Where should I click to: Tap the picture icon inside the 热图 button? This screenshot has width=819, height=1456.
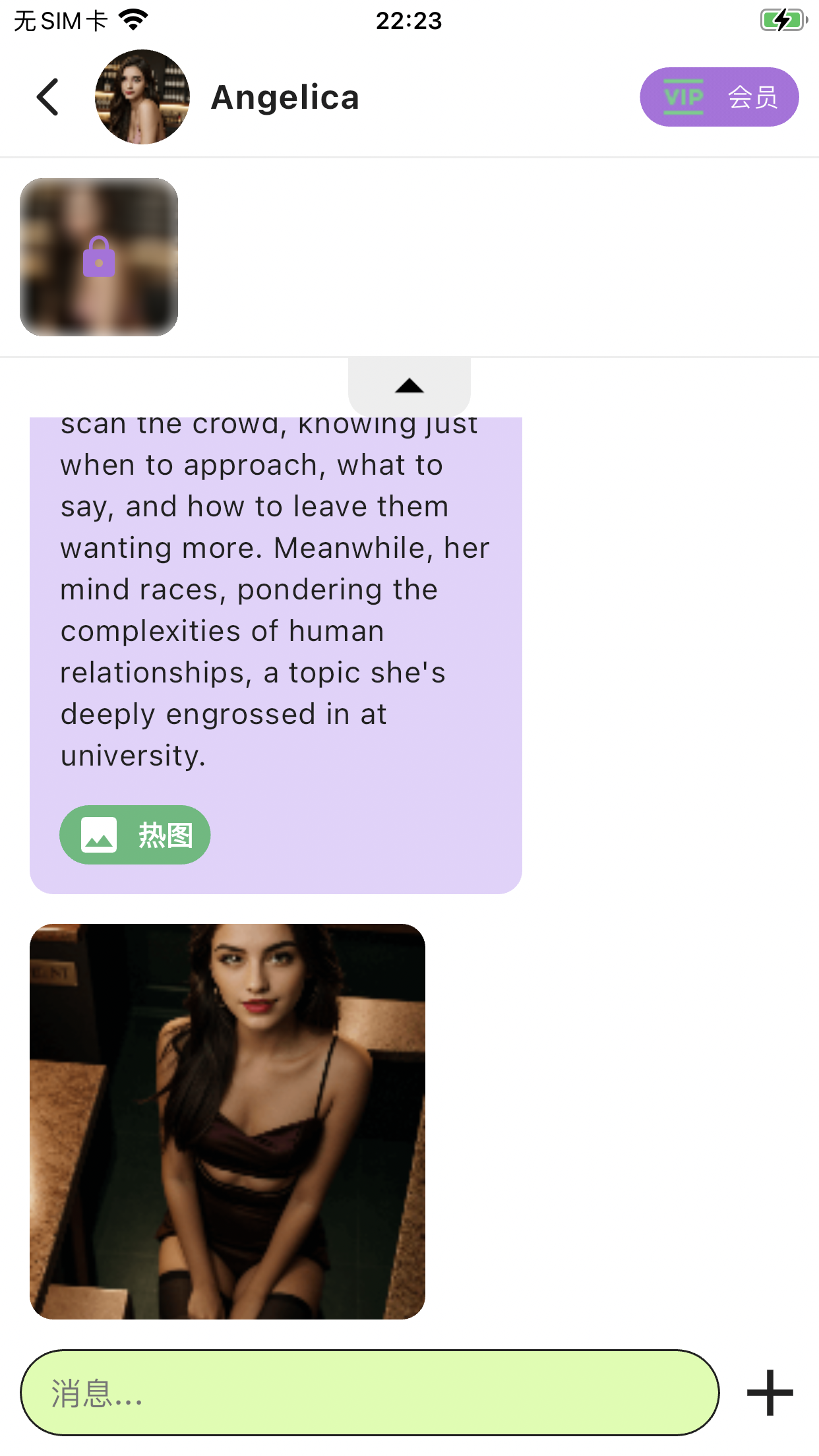[99, 835]
